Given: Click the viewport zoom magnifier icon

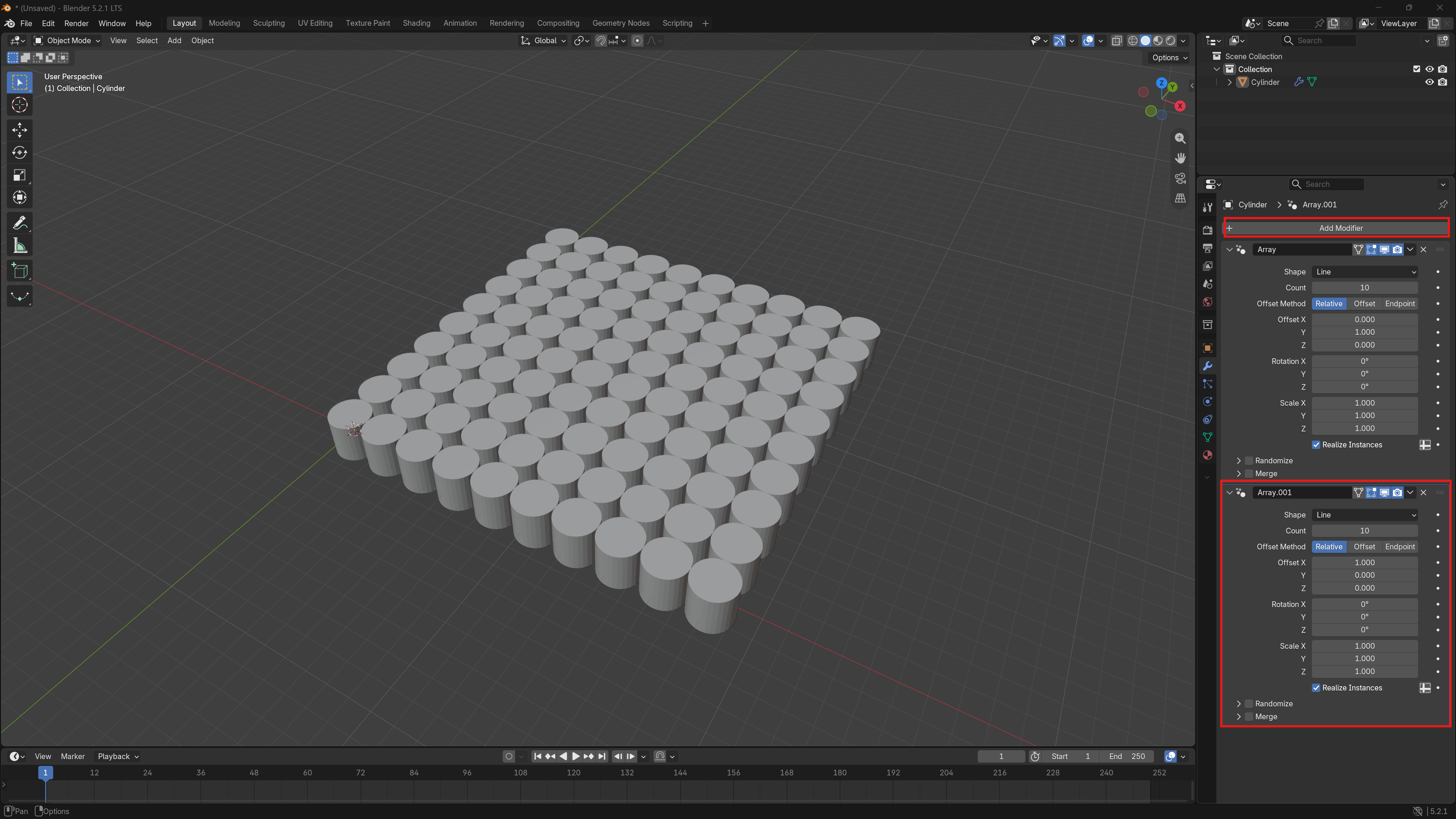Looking at the screenshot, I should tap(1180, 138).
